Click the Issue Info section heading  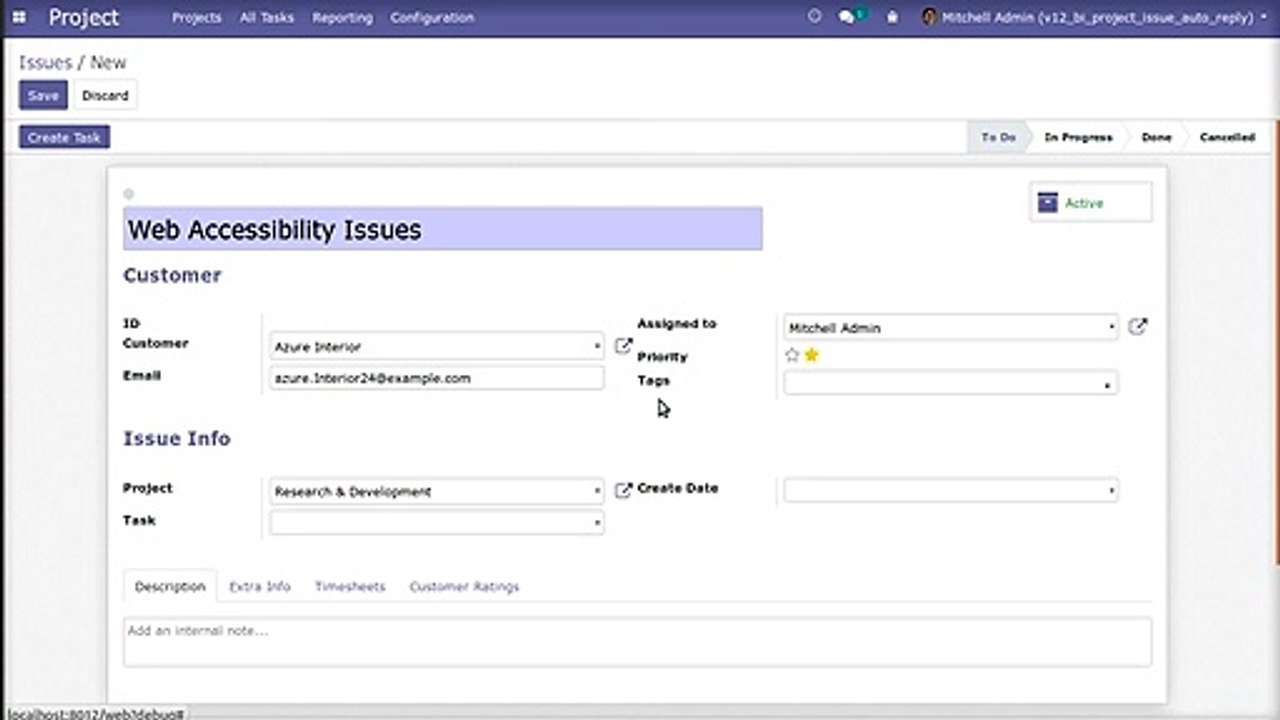coord(176,438)
